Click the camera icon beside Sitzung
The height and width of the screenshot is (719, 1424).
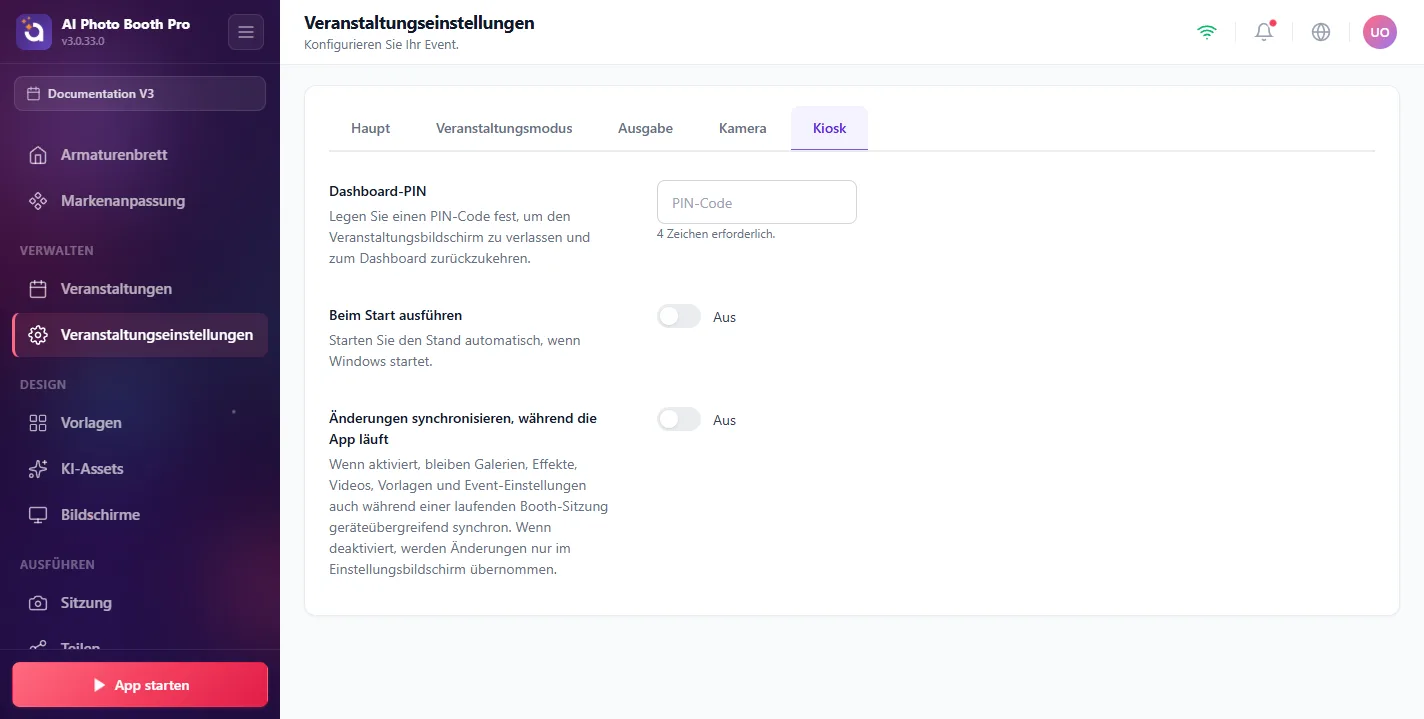(38, 603)
